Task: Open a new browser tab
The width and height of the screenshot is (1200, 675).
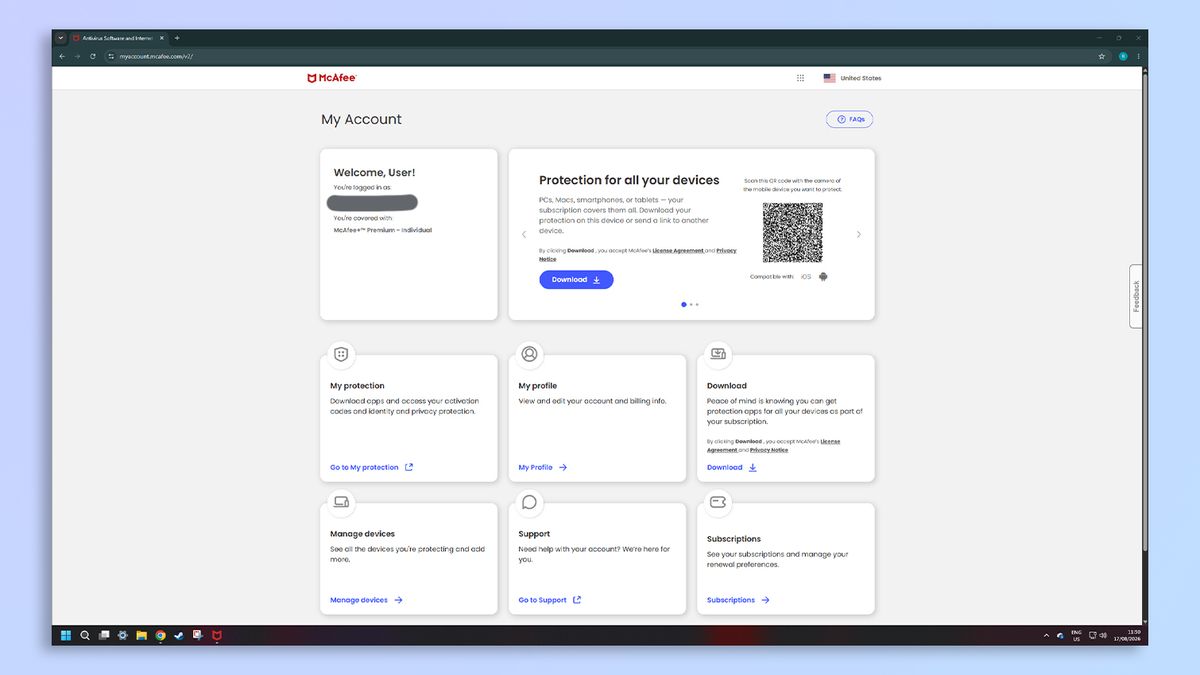Action: (177, 38)
